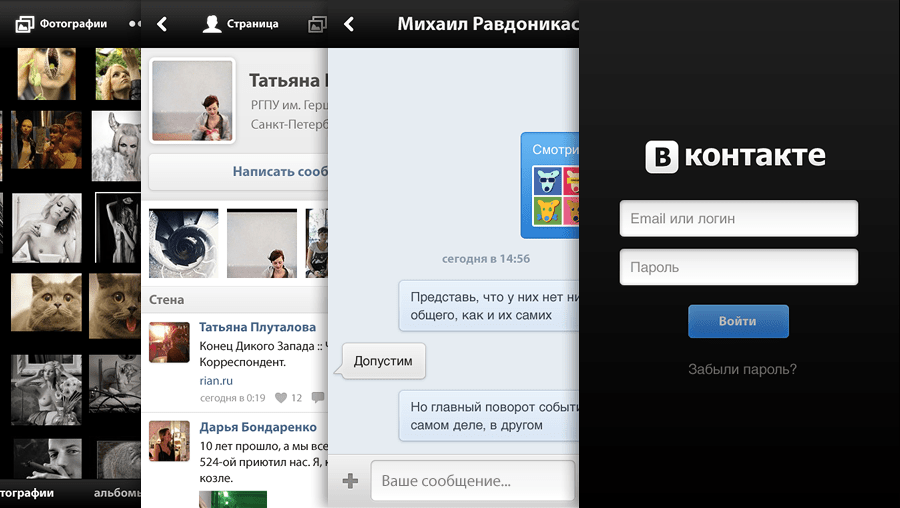900x508 pixels.
Task: Click сегодня в 0:19 post timestamp
Action: [x=232, y=398]
